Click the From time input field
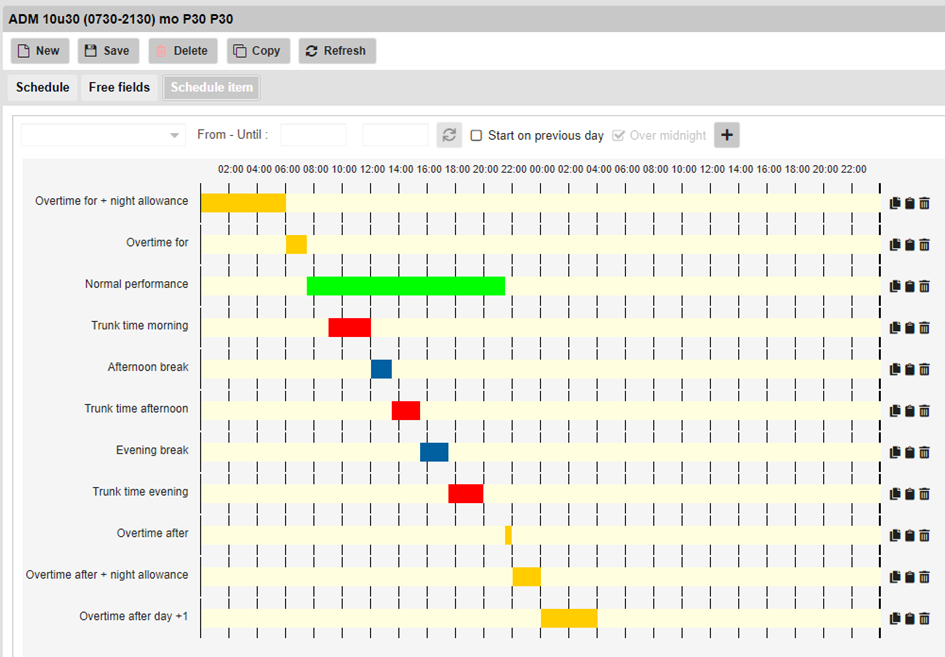The width and height of the screenshot is (945, 657). [x=313, y=135]
